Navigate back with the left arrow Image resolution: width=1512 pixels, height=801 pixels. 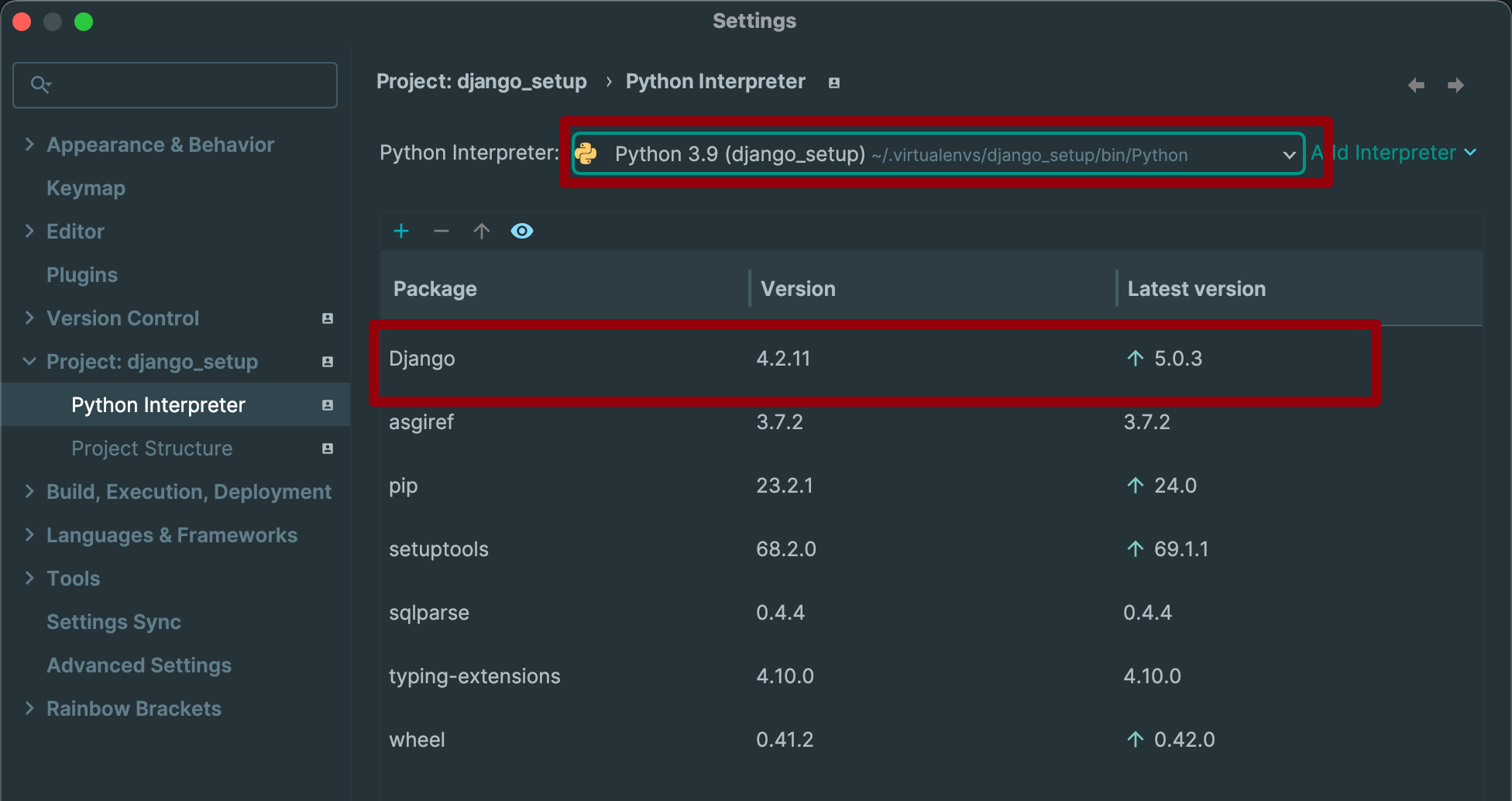[1416, 85]
